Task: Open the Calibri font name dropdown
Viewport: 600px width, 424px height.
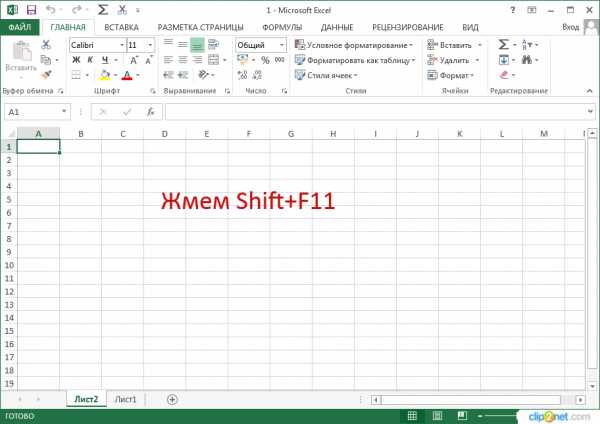Action: tap(122, 45)
